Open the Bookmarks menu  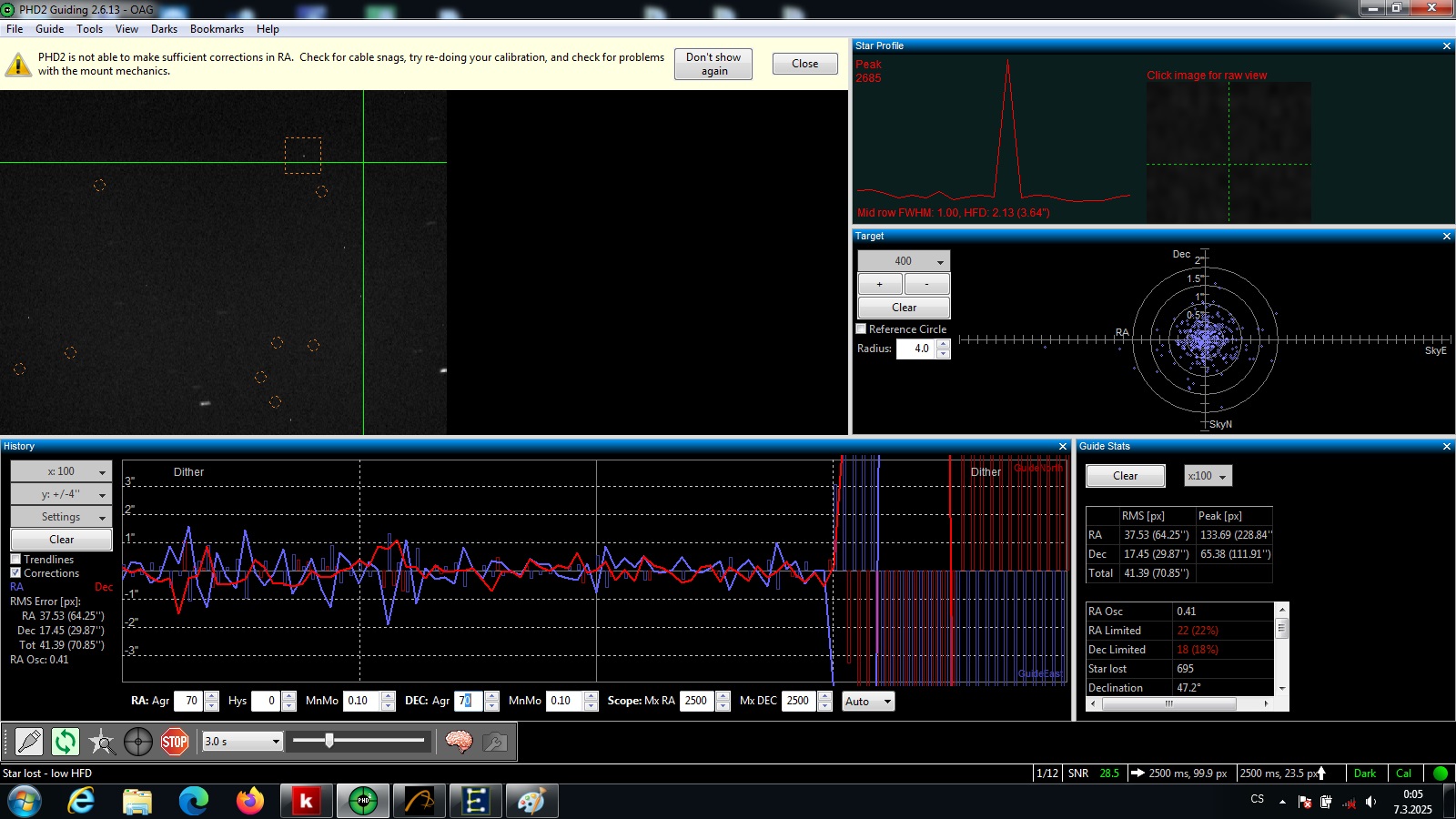217,29
